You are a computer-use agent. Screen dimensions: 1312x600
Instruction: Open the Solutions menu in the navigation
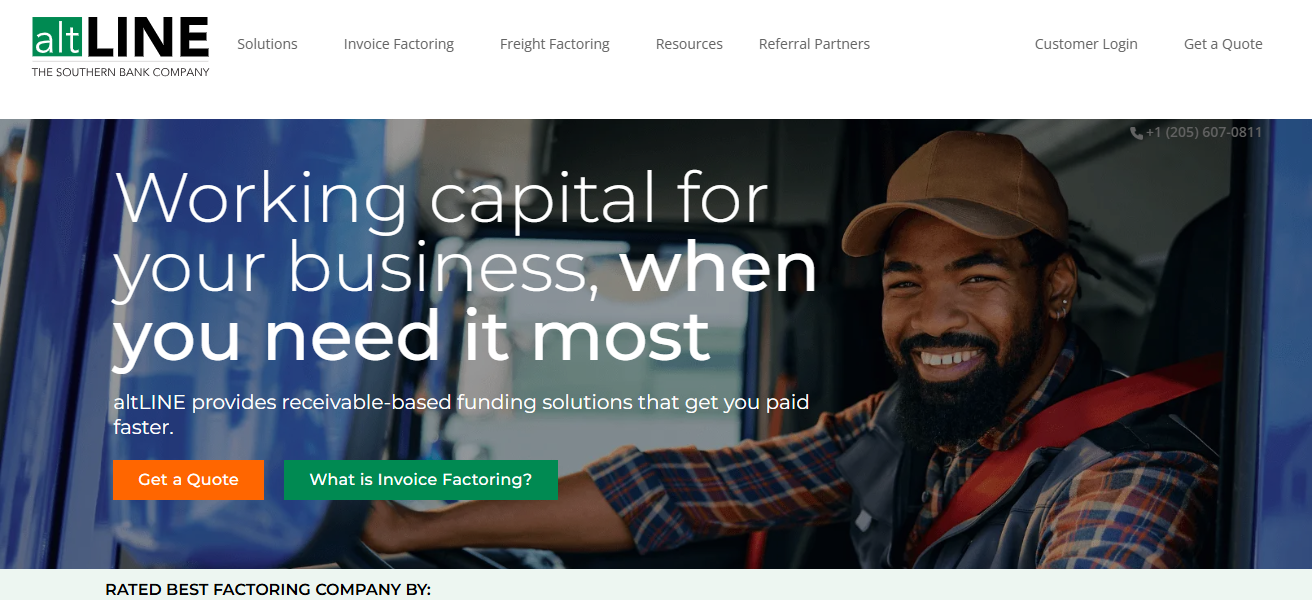[267, 44]
